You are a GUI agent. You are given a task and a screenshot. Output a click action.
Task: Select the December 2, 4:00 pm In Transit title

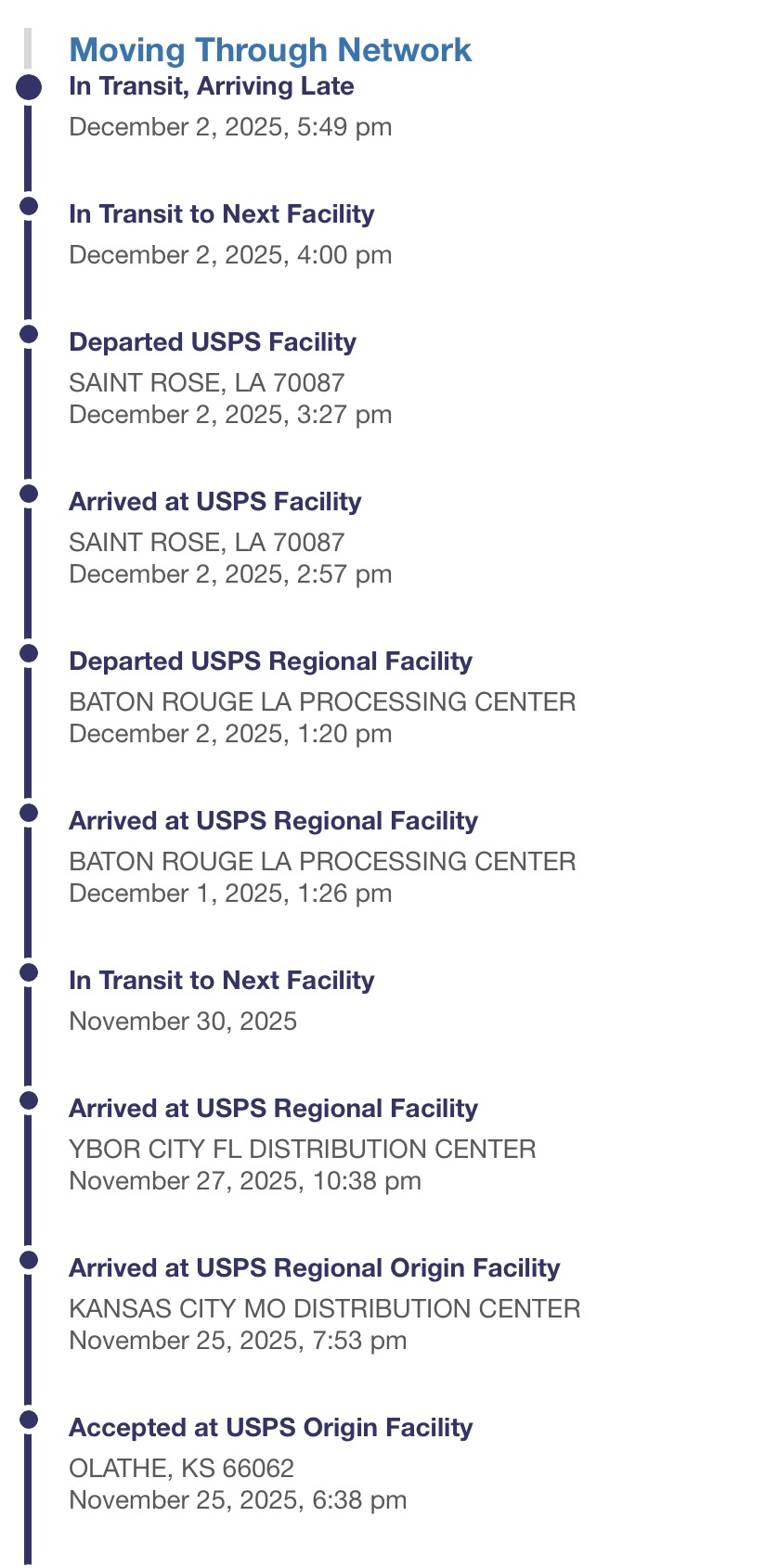[x=221, y=214]
